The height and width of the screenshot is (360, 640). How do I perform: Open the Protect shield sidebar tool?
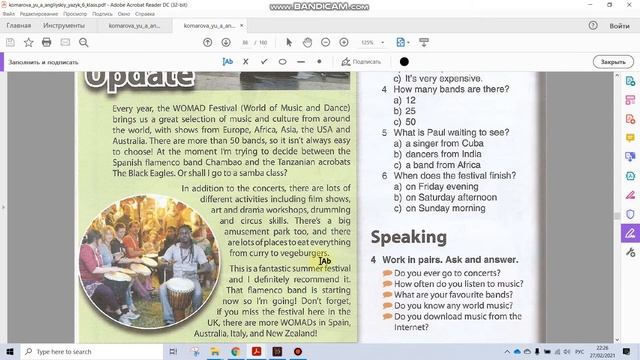tap(630, 214)
